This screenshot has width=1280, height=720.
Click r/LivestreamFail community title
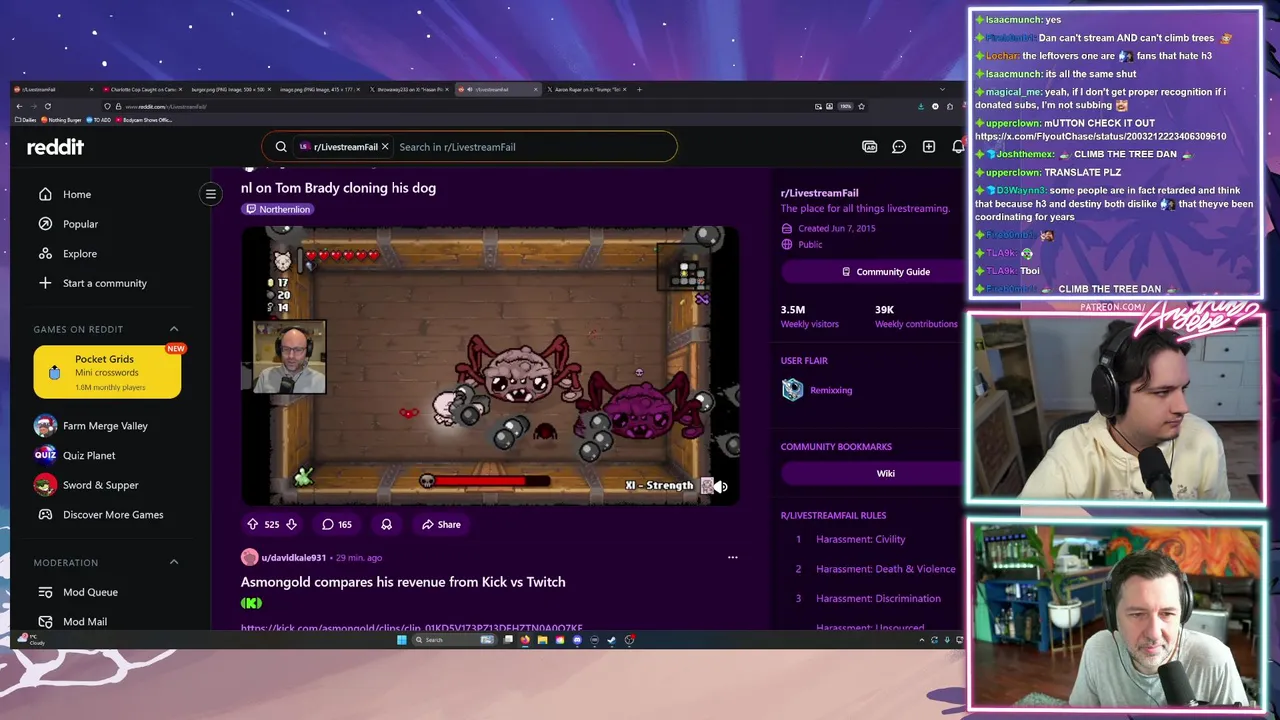click(819, 193)
